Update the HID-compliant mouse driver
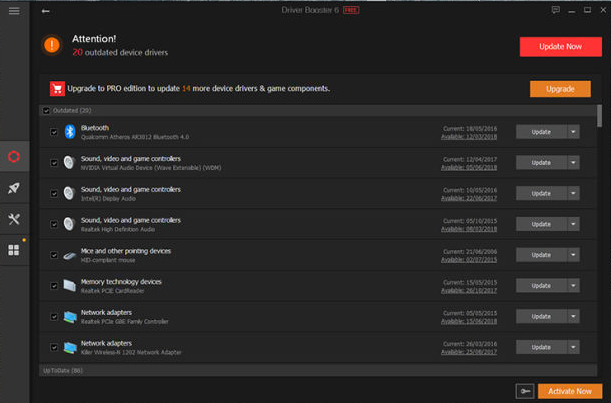Screen dimensions: 611x403 click(x=541, y=255)
